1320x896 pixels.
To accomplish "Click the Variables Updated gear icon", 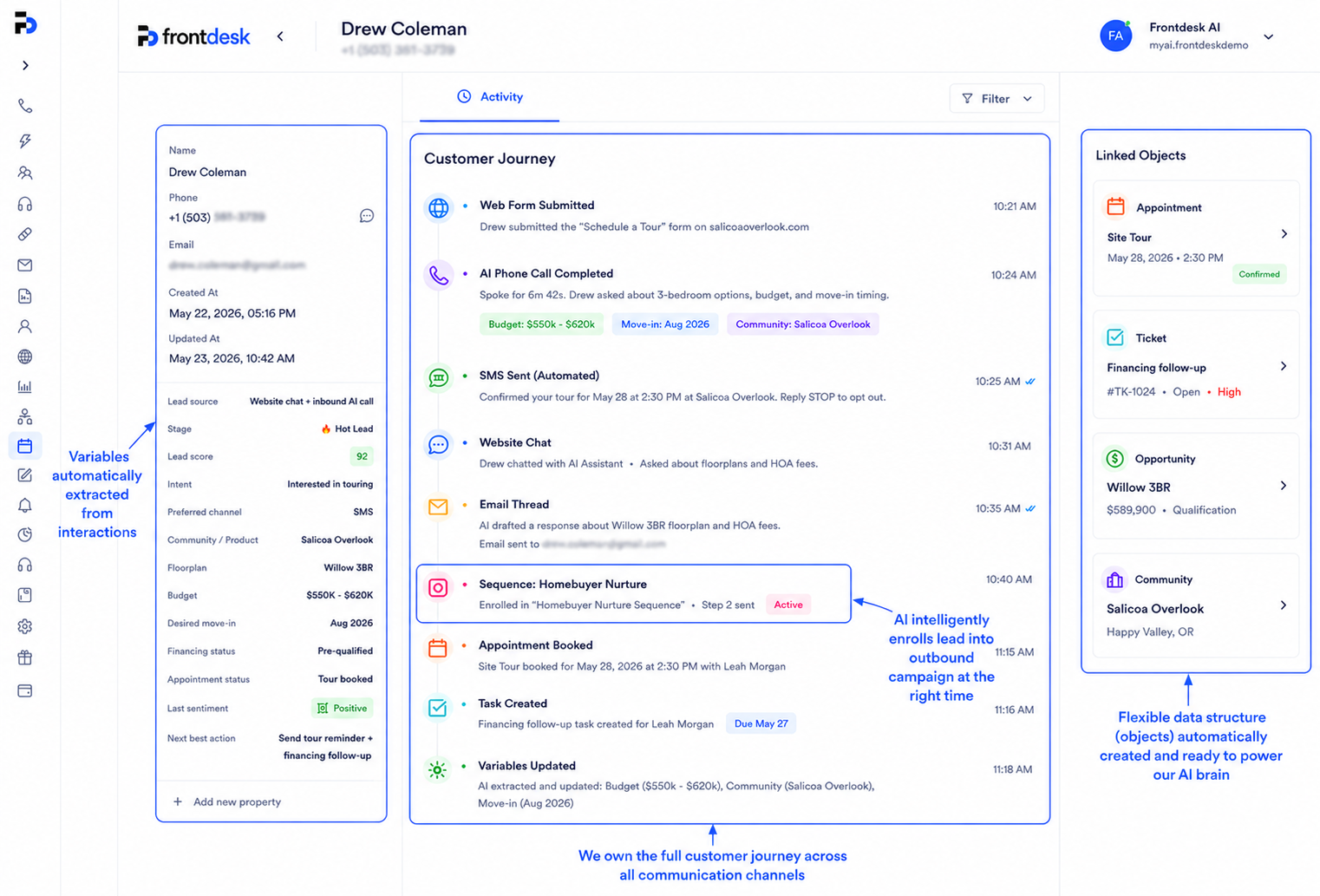I will point(438,769).
